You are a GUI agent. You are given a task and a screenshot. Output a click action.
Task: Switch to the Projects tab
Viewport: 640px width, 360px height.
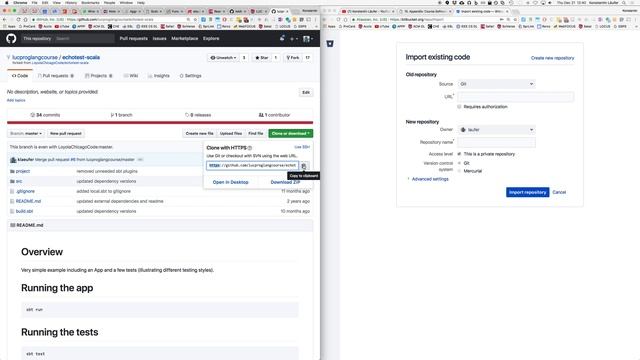pyautogui.click(x=98, y=76)
